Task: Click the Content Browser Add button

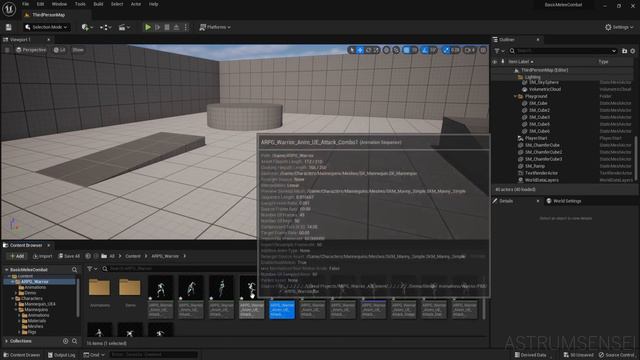Action: (17, 256)
